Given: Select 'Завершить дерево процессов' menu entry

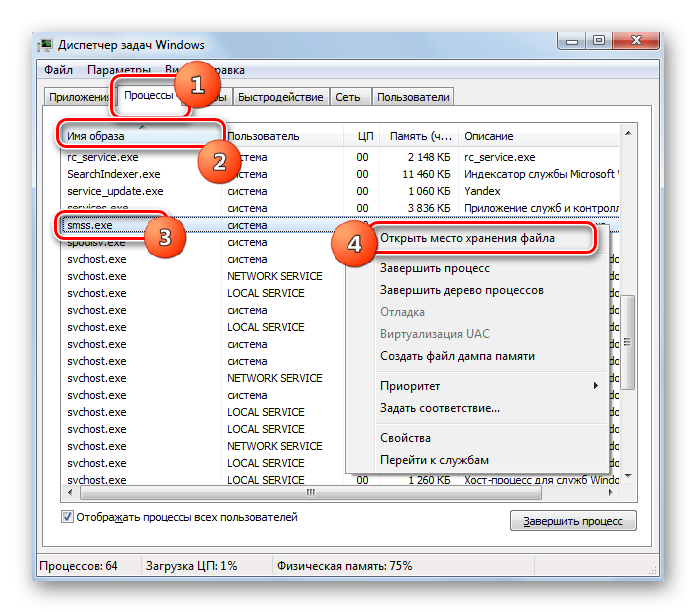Looking at the screenshot, I should (461, 290).
